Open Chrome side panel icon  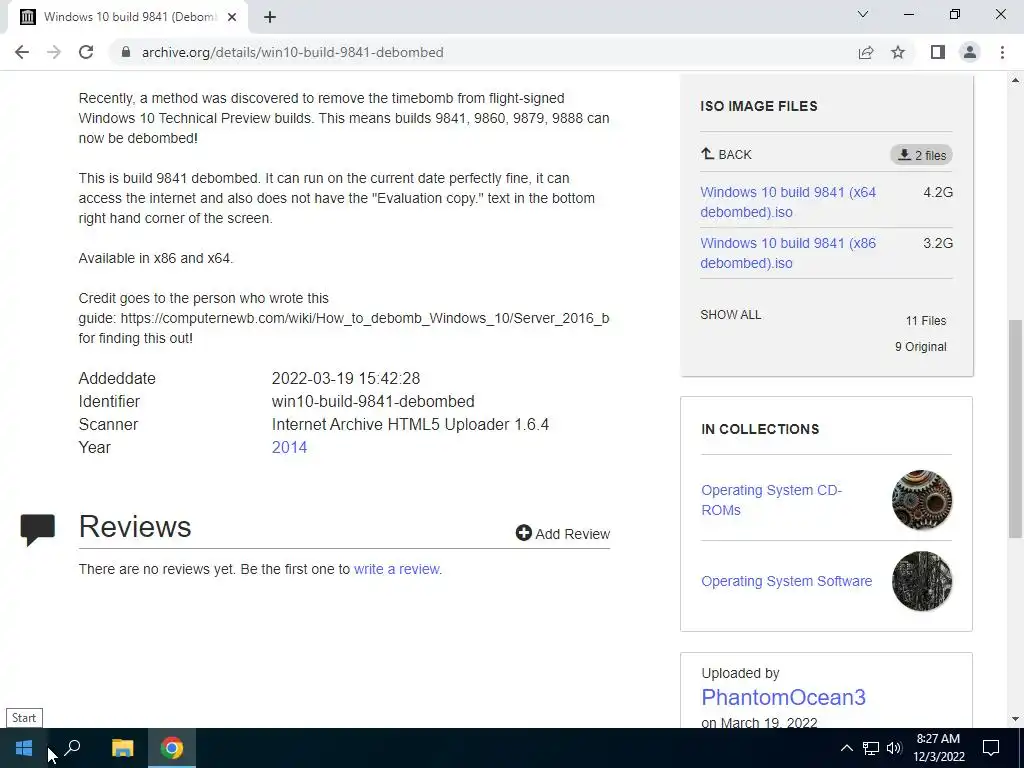pos(938,52)
